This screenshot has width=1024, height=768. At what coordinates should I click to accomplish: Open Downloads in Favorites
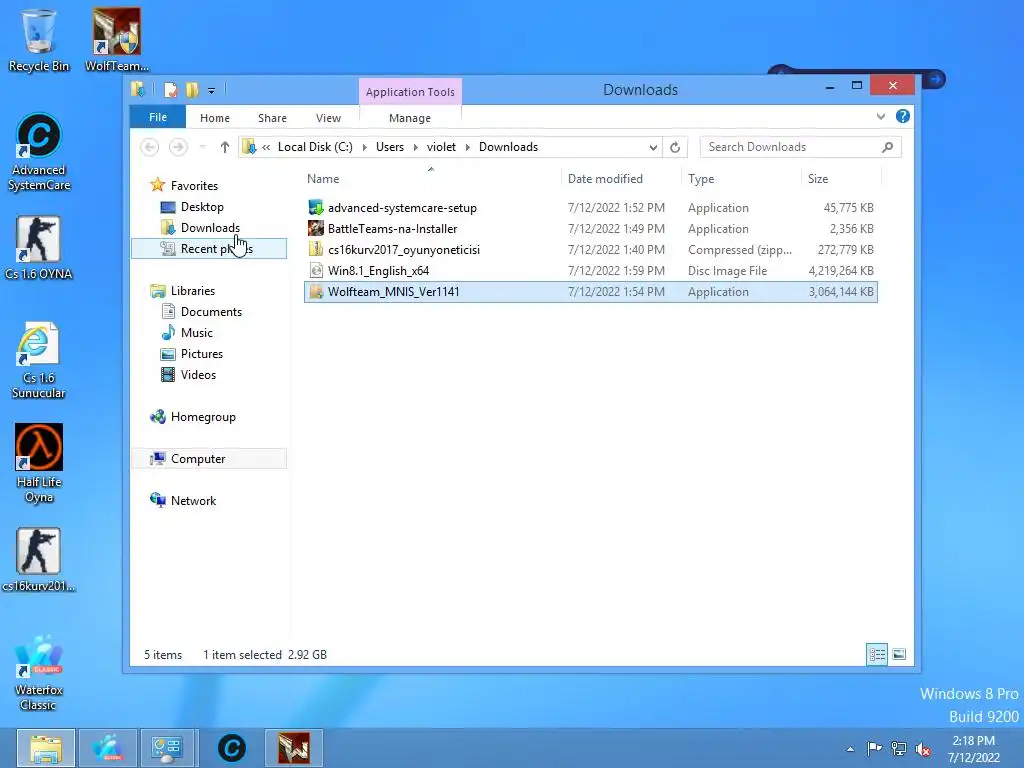(210, 227)
